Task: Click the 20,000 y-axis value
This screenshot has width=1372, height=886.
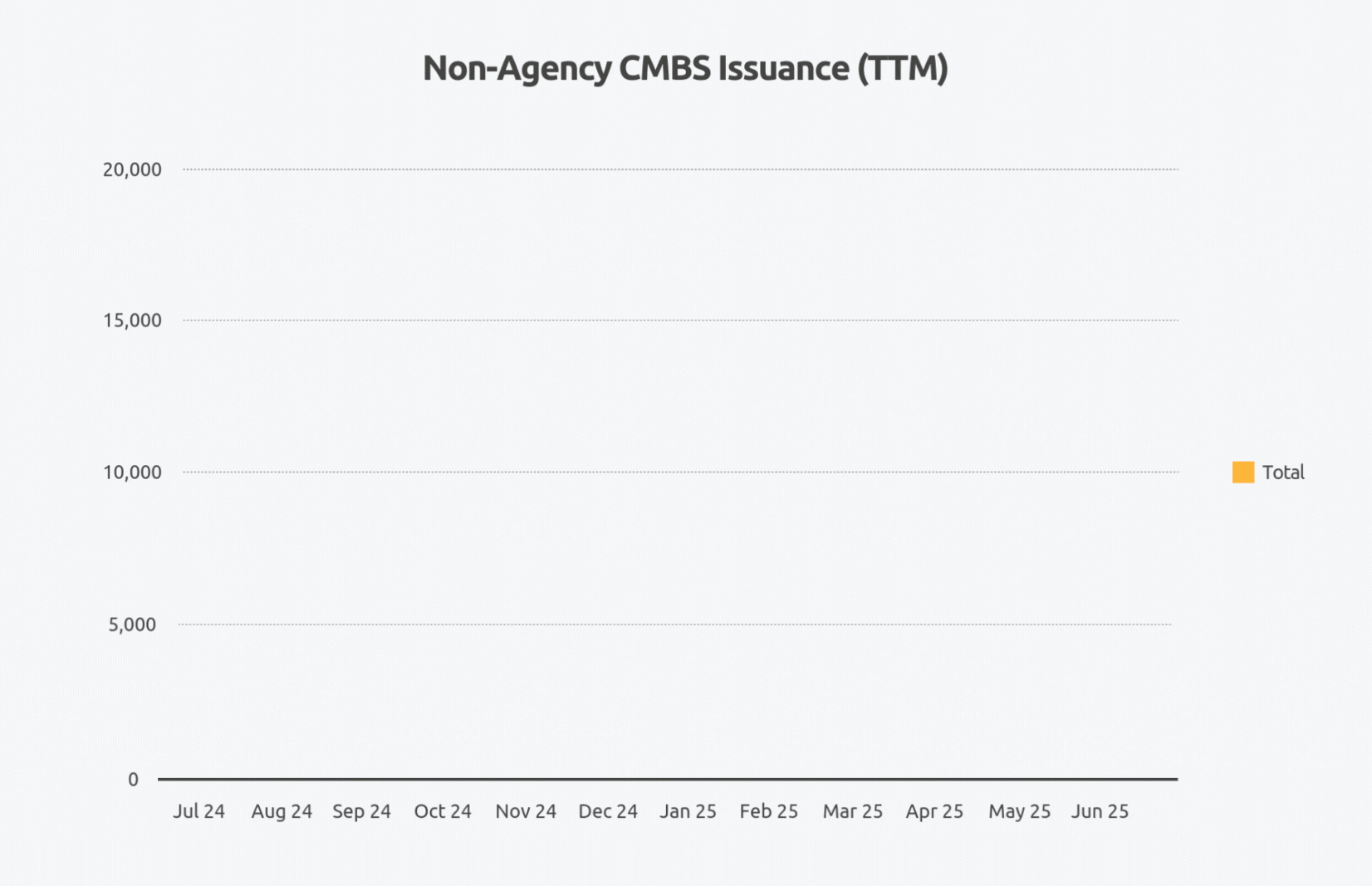Action: (132, 170)
